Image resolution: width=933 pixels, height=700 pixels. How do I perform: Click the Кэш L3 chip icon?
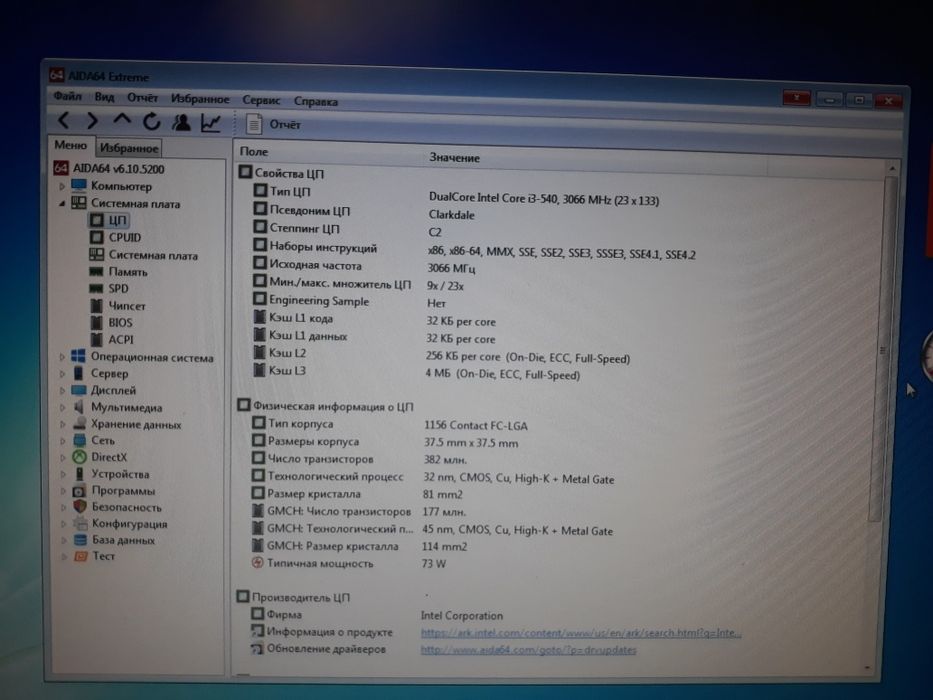point(259,370)
